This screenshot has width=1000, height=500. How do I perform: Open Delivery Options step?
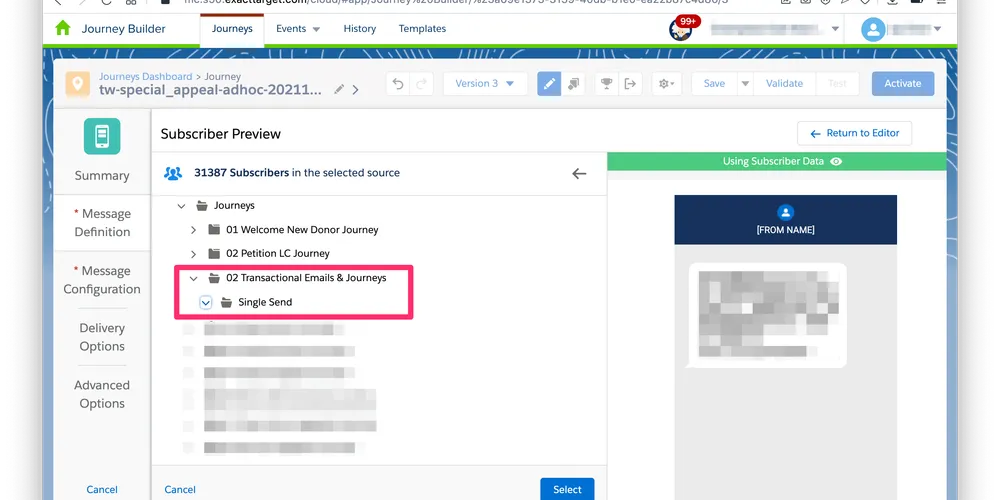[x=102, y=337]
